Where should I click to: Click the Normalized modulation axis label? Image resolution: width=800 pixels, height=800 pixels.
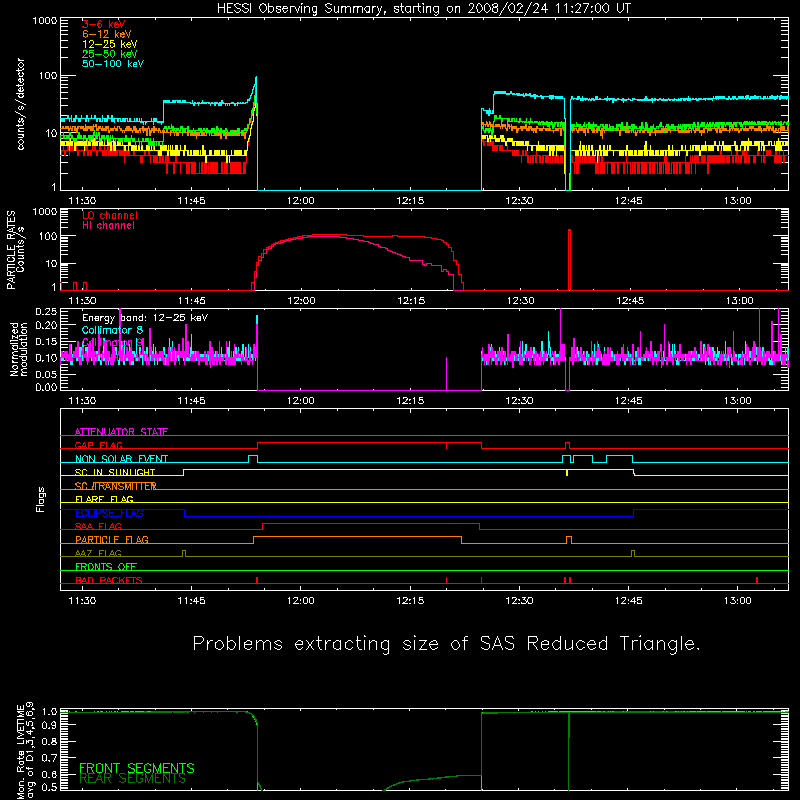click(x=19, y=349)
